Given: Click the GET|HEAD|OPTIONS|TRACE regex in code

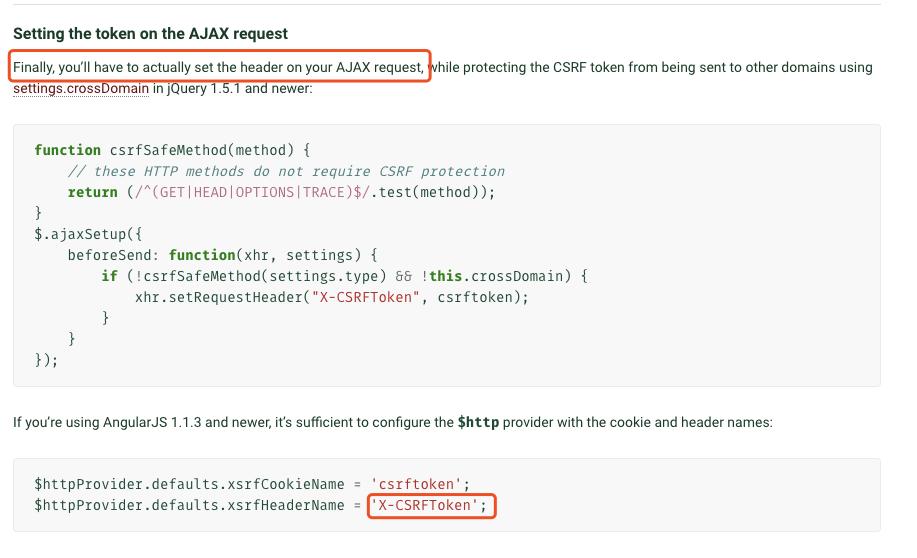Looking at the screenshot, I should 253,192.
